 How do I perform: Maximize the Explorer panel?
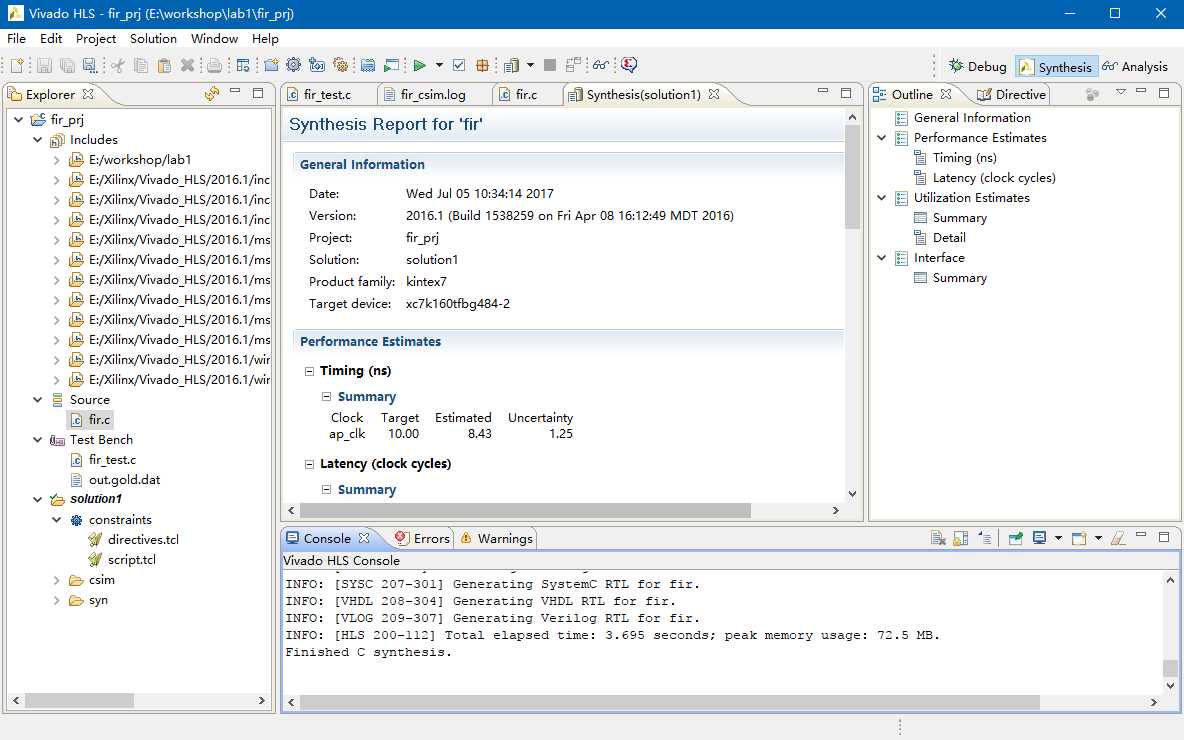(x=257, y=92)
